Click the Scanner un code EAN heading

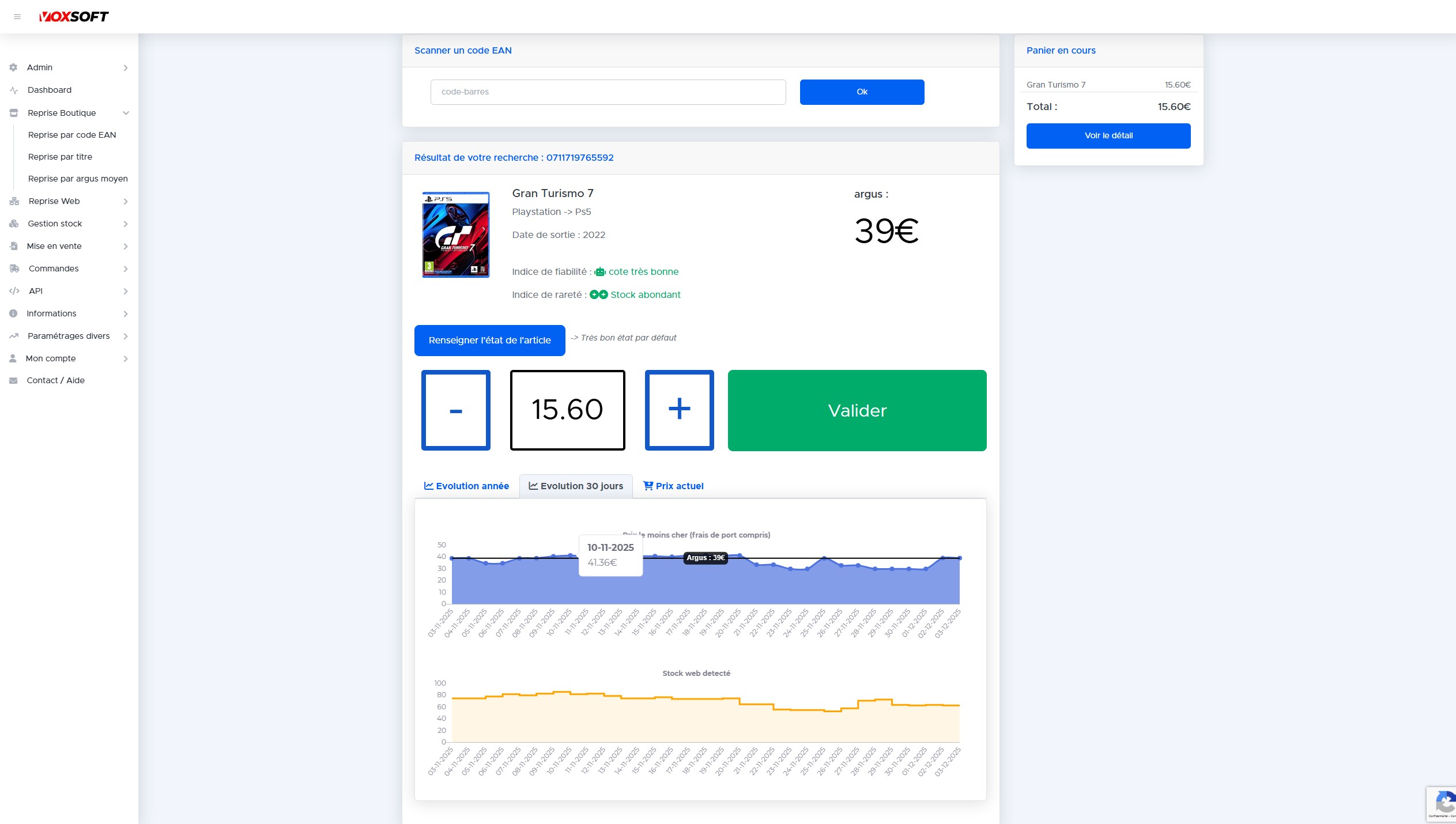pos(463,51)
